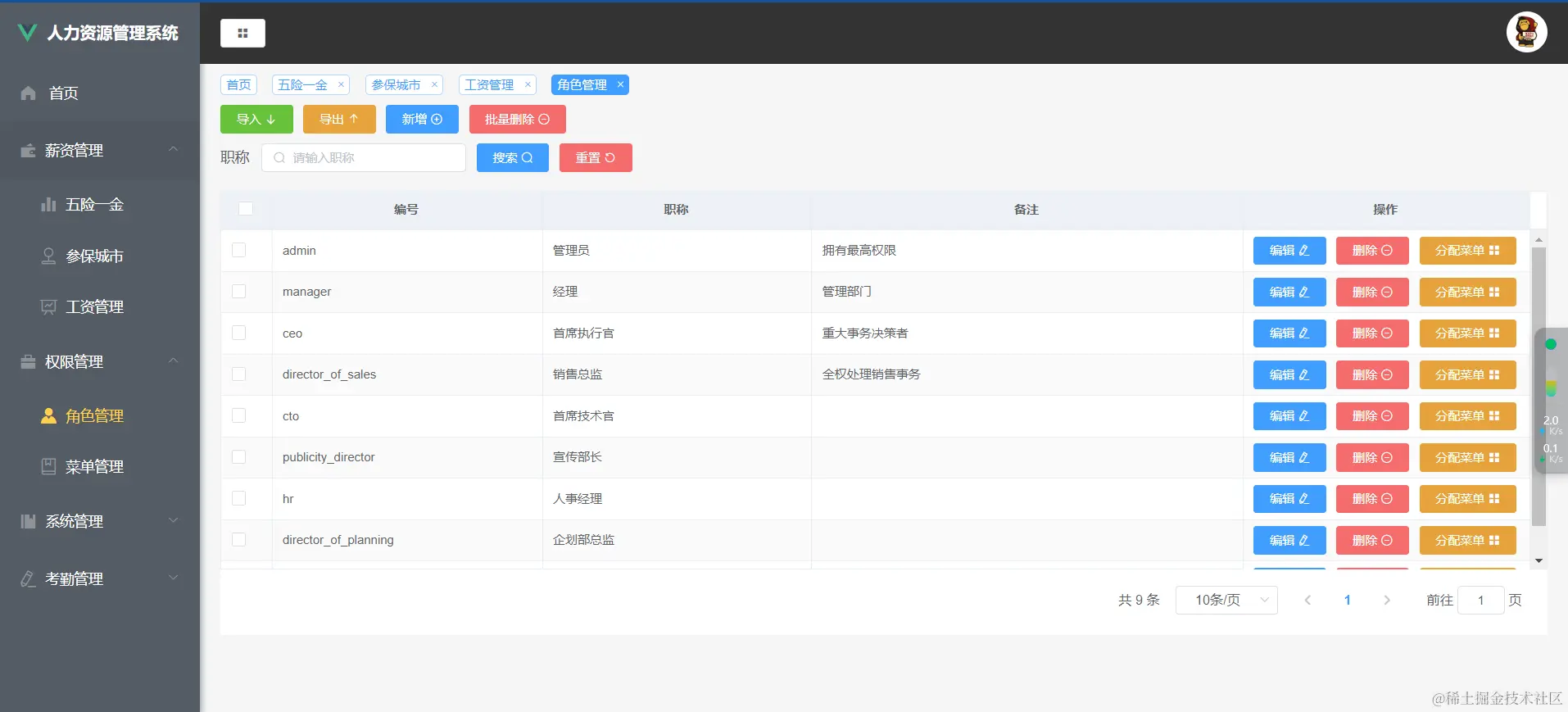The image size is (1568, 712).
Task: Click the search icon in the 职称 field
Action: click(x=279, y=157)
